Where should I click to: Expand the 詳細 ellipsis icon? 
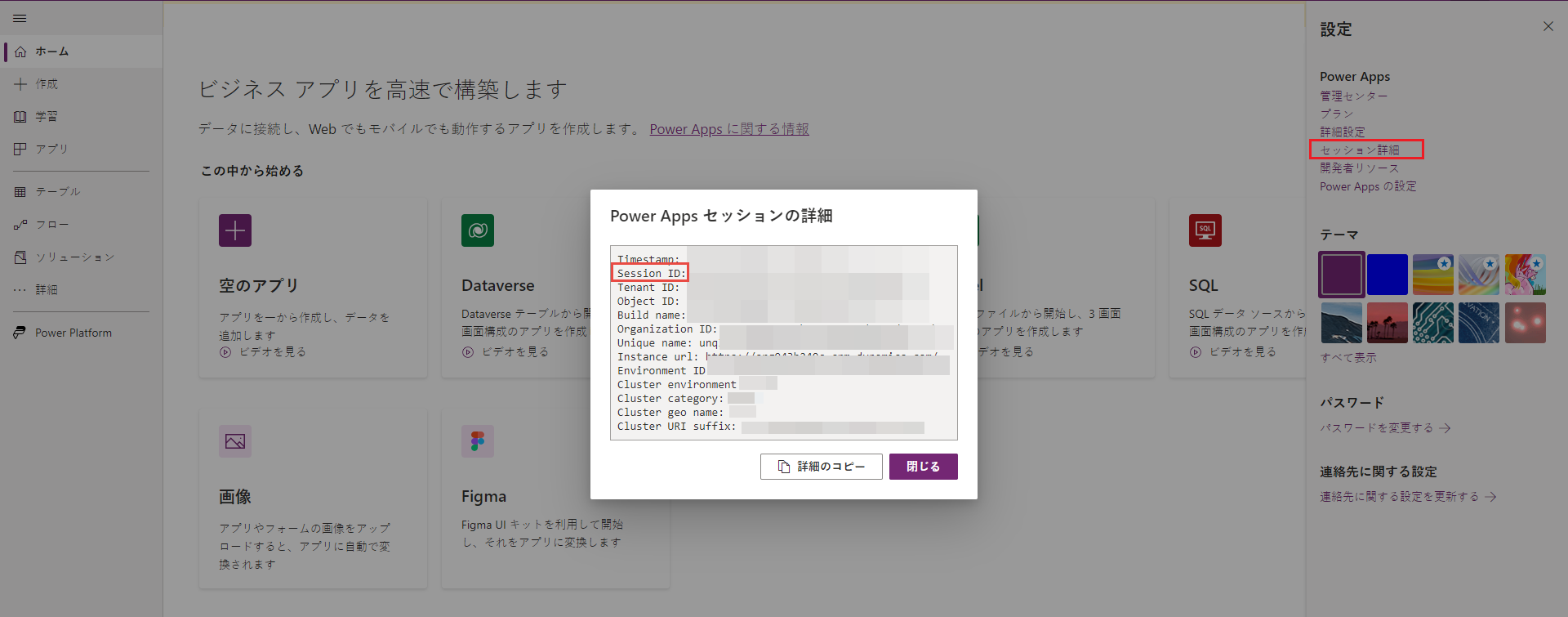[x=20, y=290]
